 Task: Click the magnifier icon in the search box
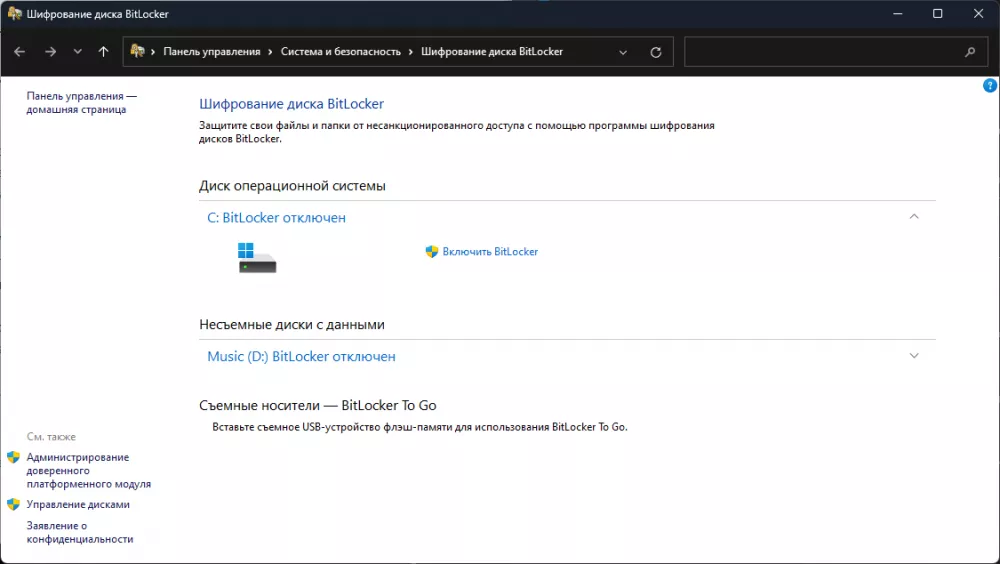(969, 52)
